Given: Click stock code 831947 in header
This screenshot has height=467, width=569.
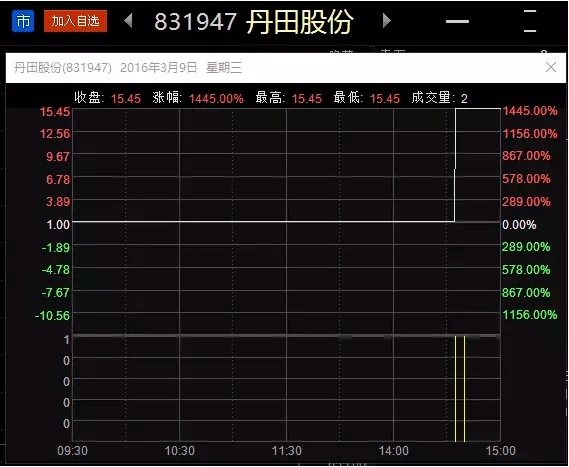Looking at the screenshot, I should (196, 22).
